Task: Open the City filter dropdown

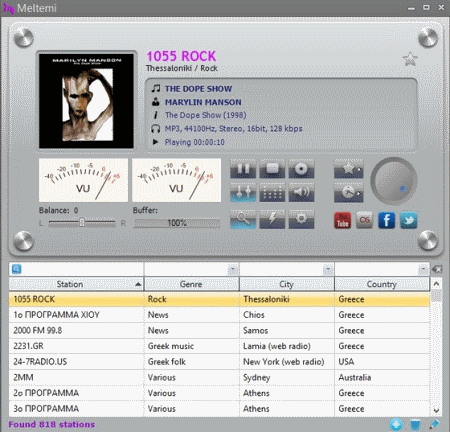Action: (328, 269)
